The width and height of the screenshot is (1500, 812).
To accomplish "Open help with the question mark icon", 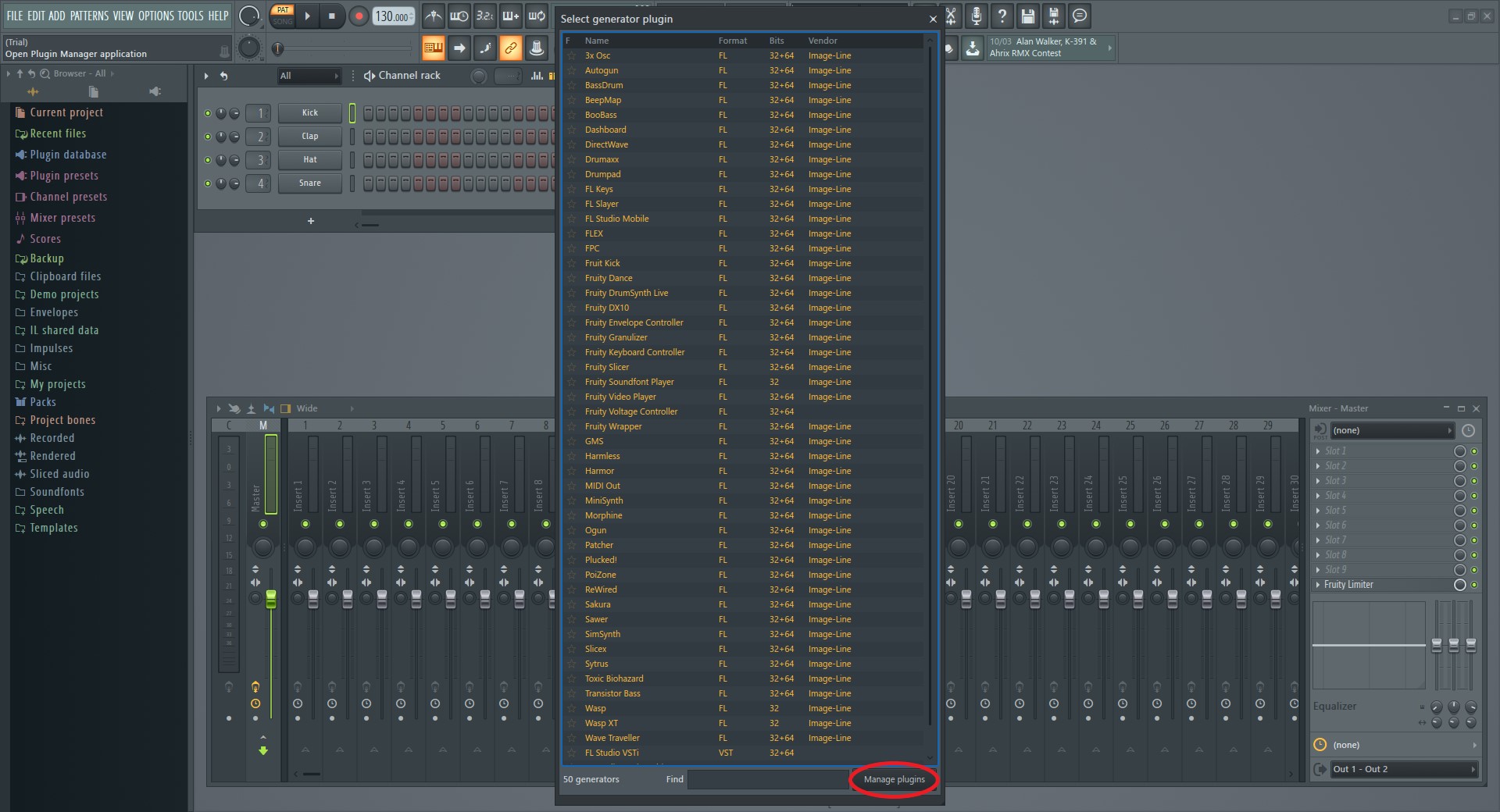I will 1002,16.
